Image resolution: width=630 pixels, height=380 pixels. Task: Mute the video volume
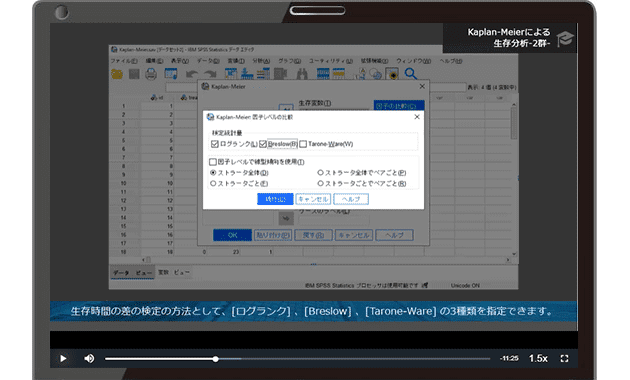tap(89, 358)
